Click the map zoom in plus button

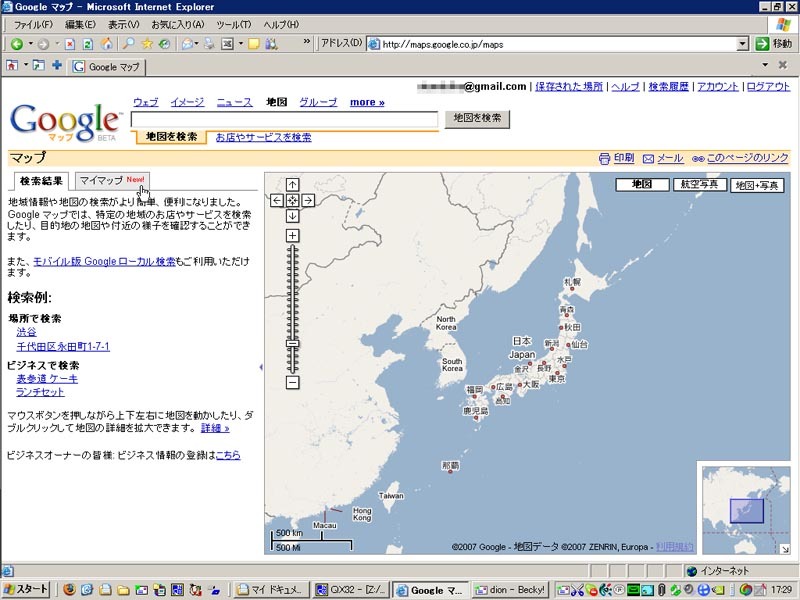click(x=292, y=235)
